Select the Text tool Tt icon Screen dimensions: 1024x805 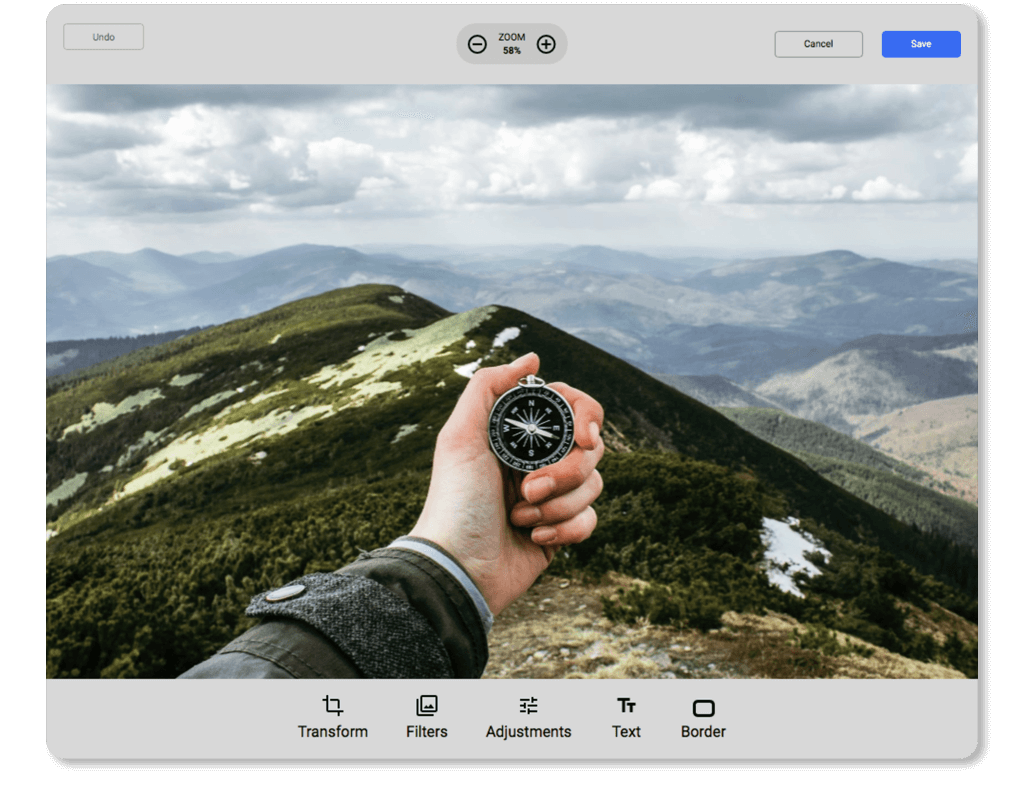626,706
